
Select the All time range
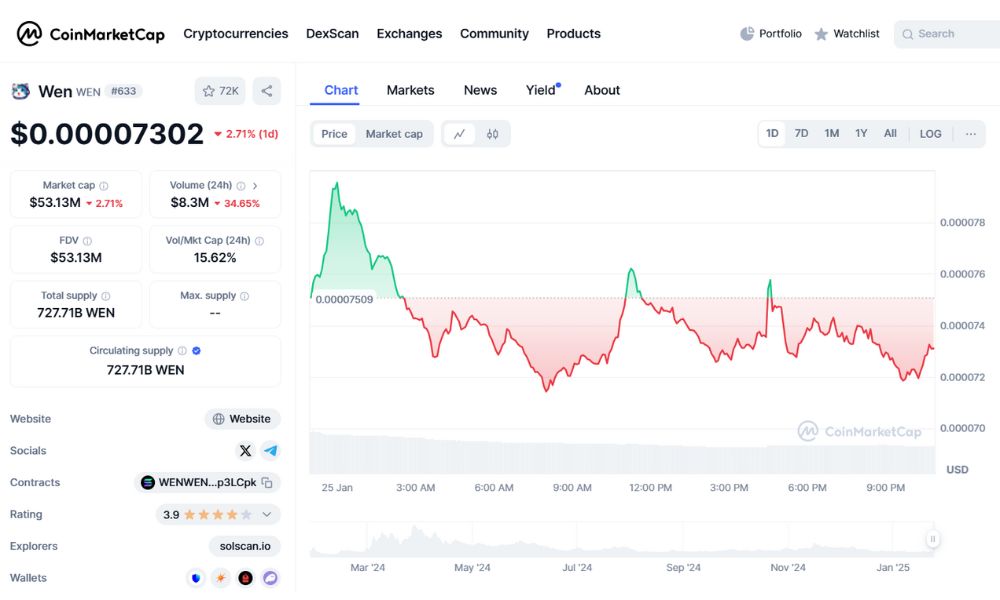(x=890, y=133)
